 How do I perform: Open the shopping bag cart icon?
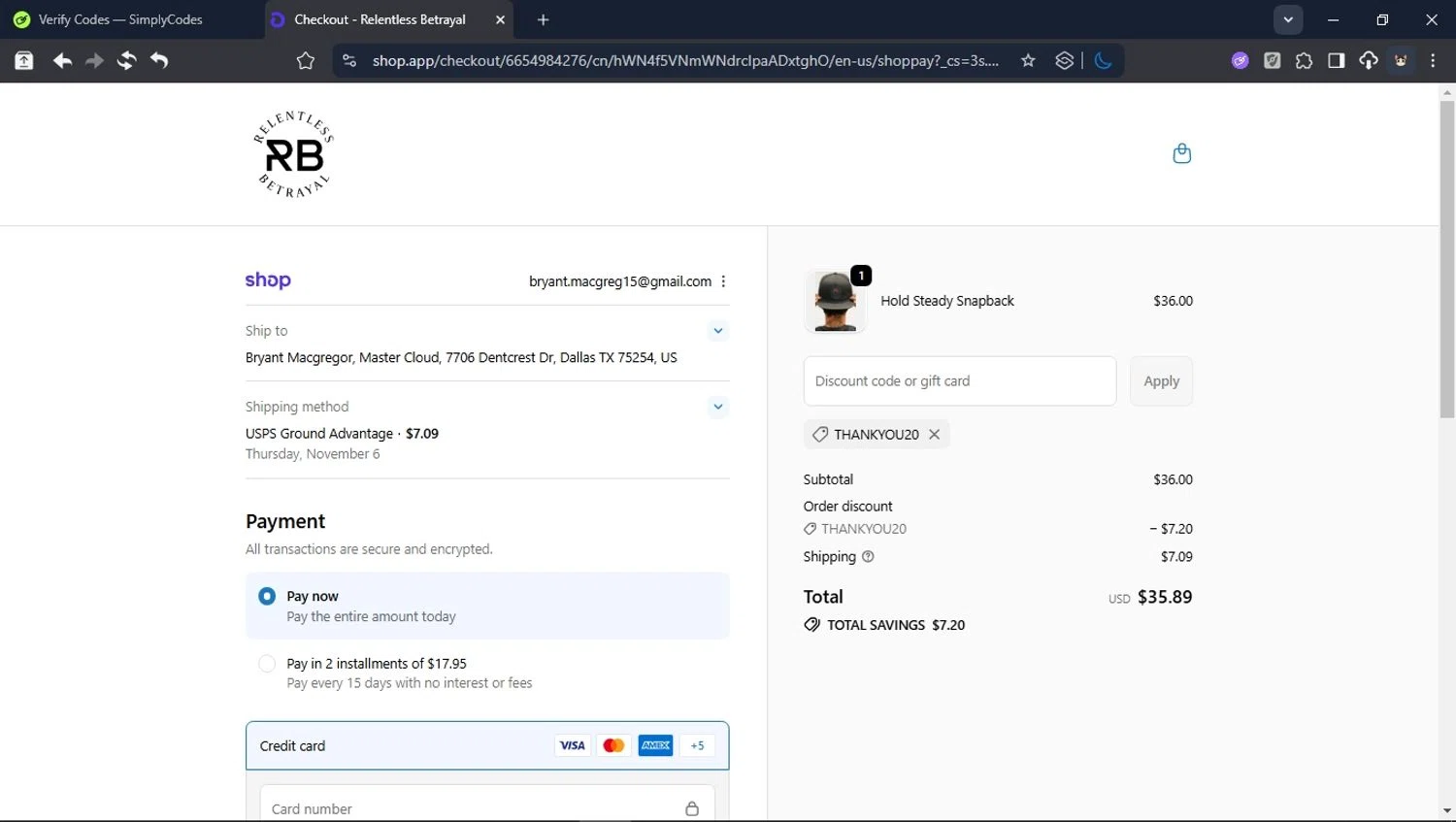pos(1181,153)
